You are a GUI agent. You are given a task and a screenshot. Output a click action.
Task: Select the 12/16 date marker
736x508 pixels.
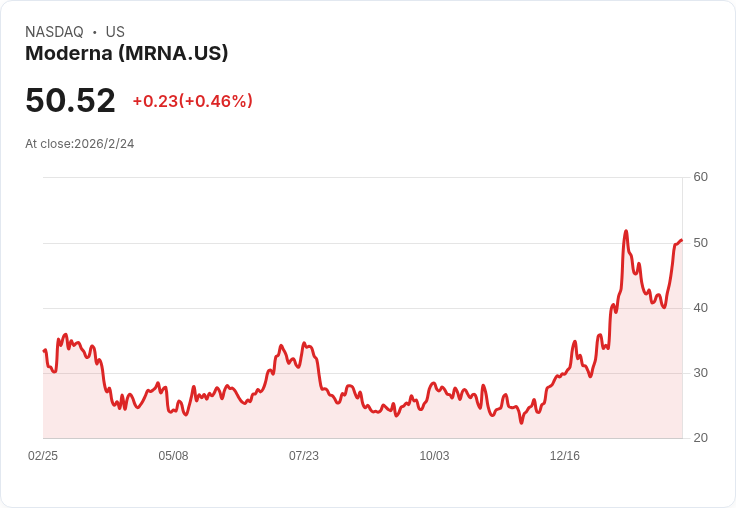pyautogui.click(x=565, y=455)
